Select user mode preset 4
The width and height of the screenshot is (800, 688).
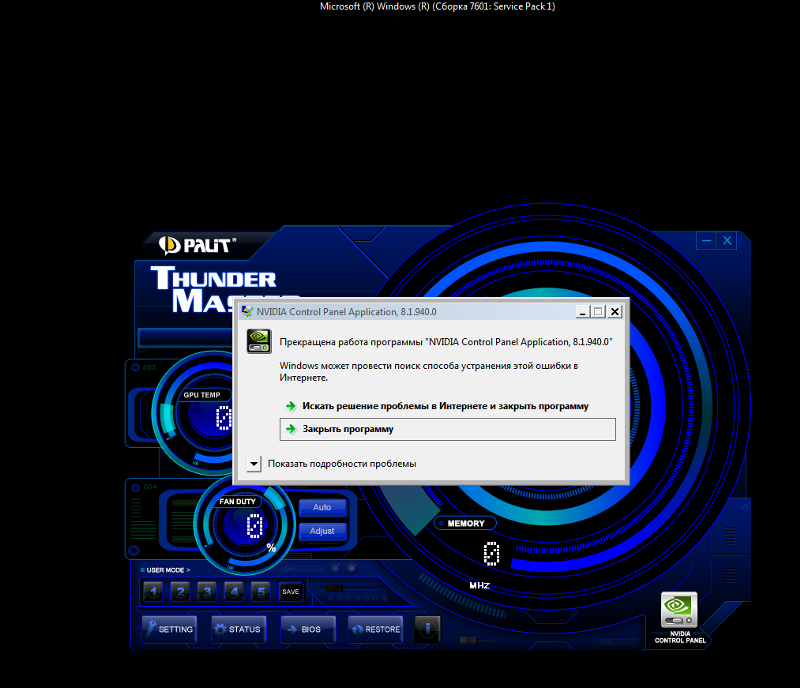pyautogui.click(x=234, y=592)
